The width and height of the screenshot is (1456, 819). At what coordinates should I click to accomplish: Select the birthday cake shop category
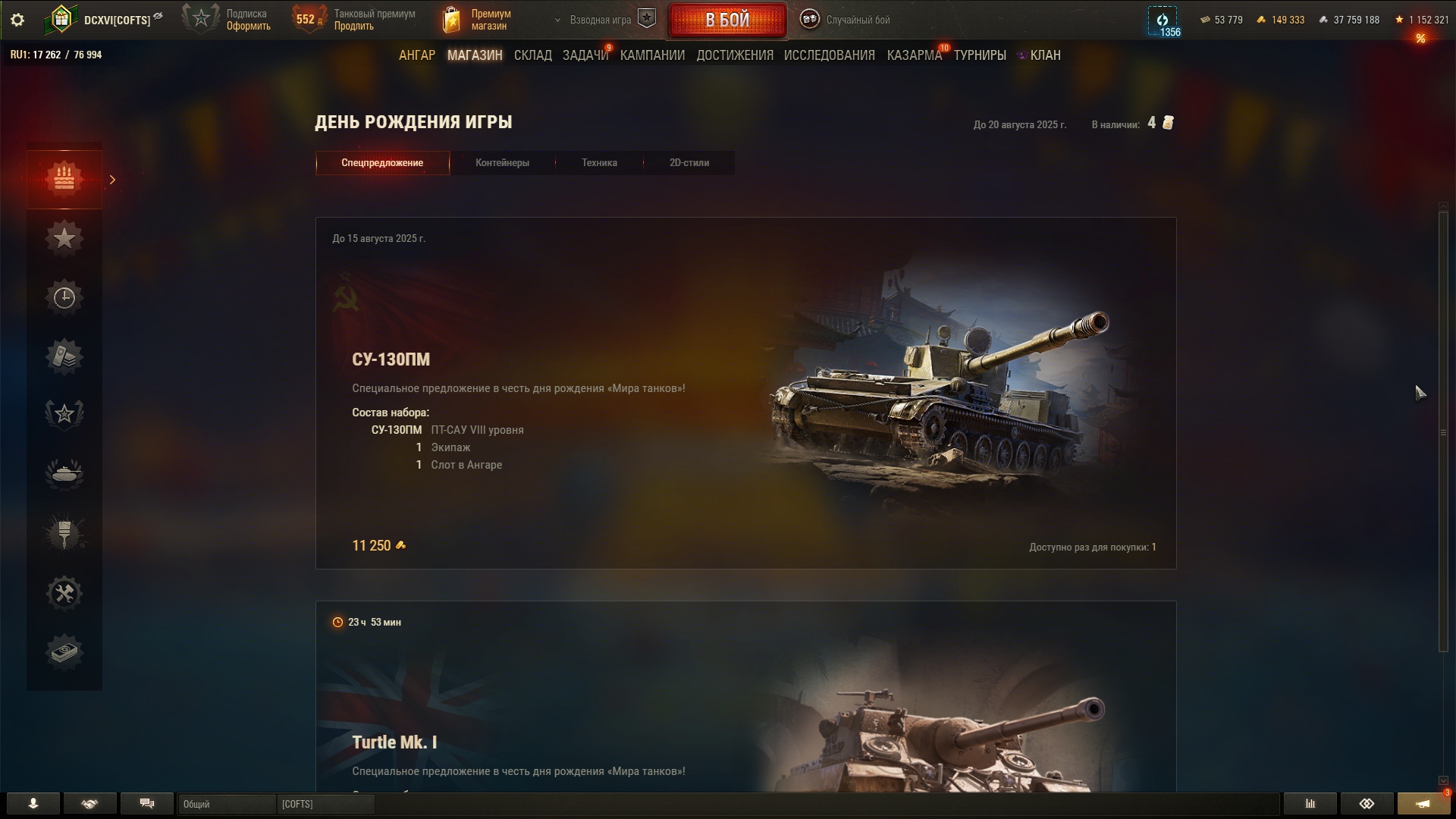[x=64, y=179]
